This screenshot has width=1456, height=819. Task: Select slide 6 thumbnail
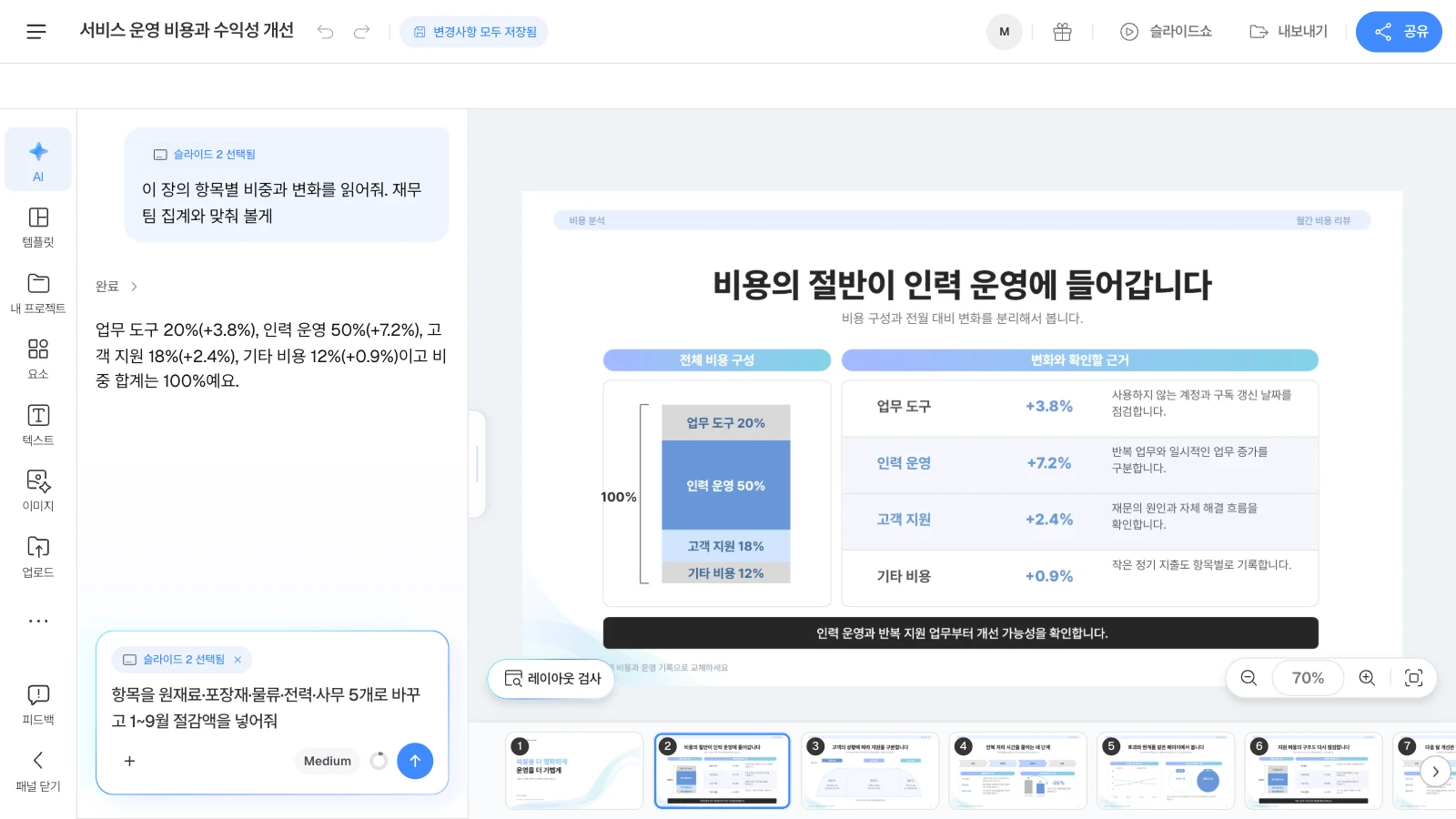(x=1314, y=771)
